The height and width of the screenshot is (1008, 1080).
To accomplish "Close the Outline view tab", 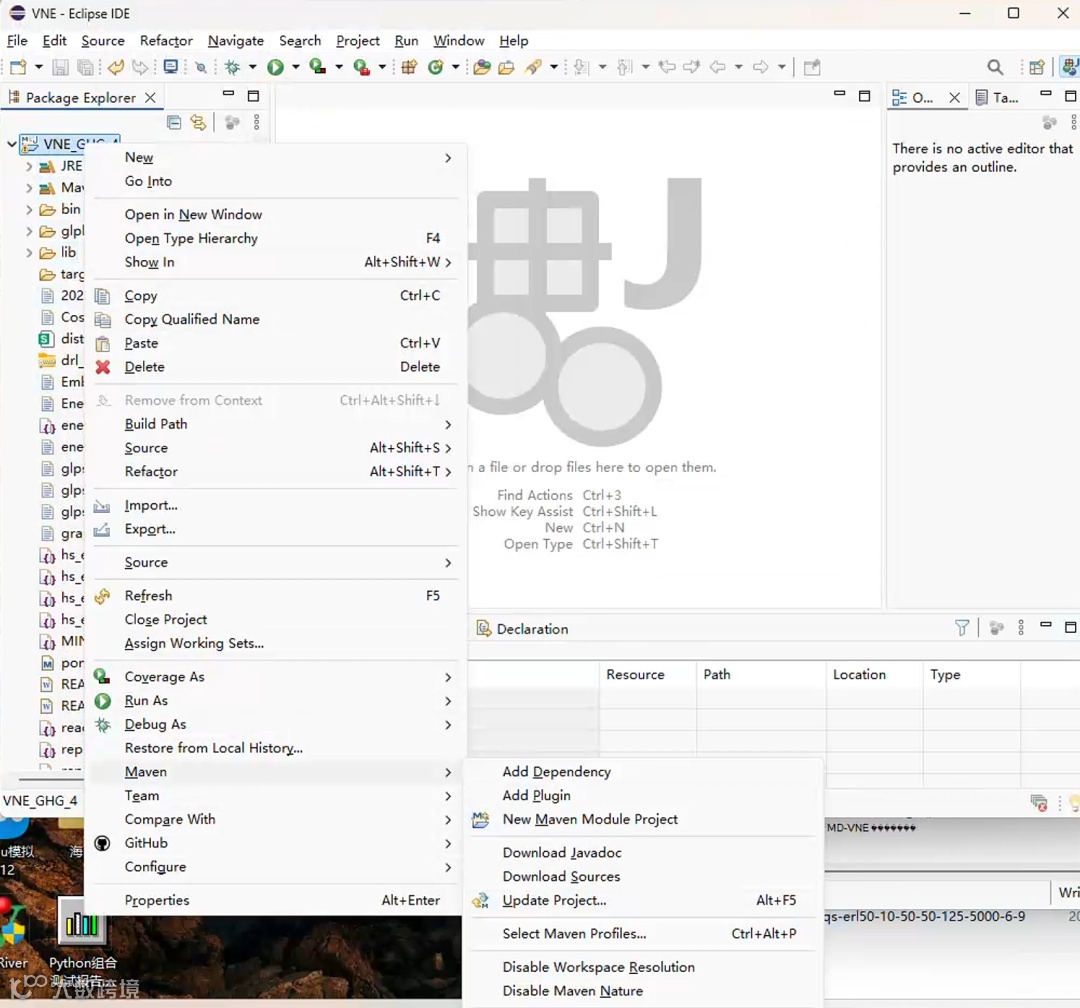I will [x=954, y=98].
